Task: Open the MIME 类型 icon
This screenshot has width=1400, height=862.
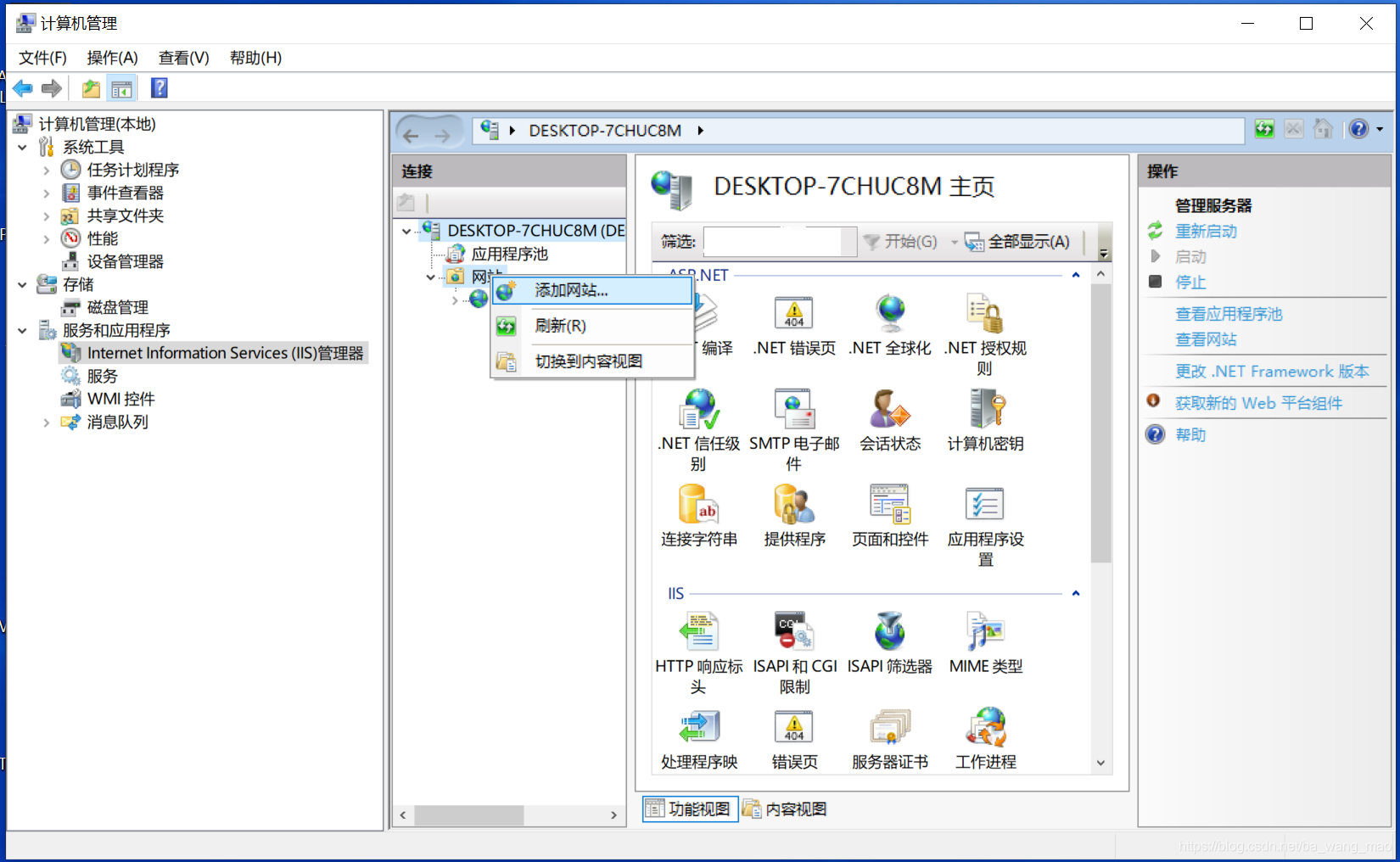Action: pyautogui.click(x=985, y=632)
